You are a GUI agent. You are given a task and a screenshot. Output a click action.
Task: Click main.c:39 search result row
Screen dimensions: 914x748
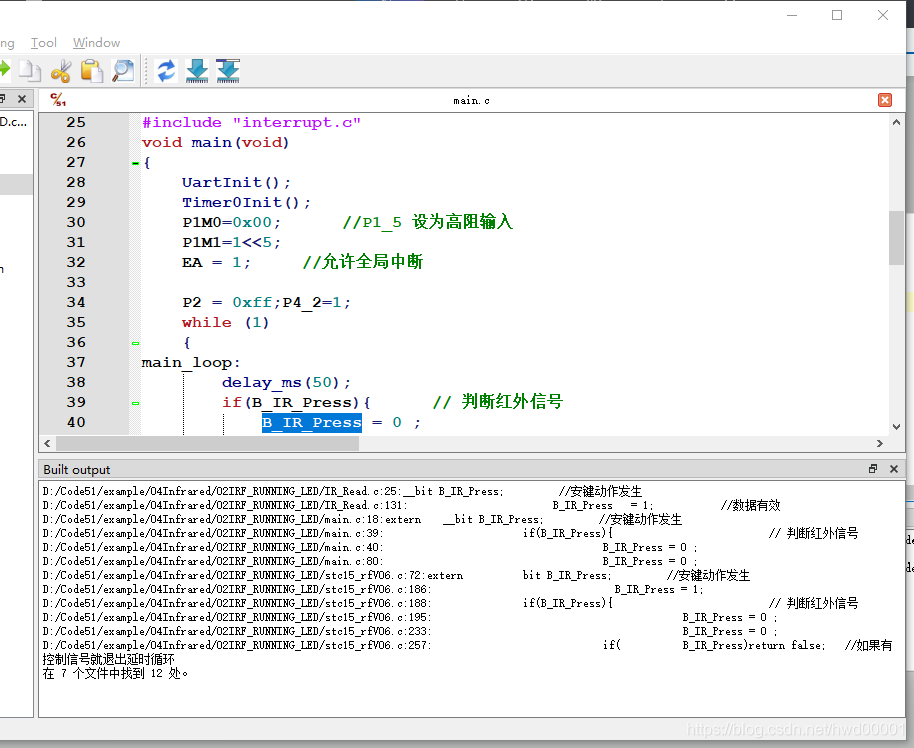pyautogui.click(x=450, y=533)
